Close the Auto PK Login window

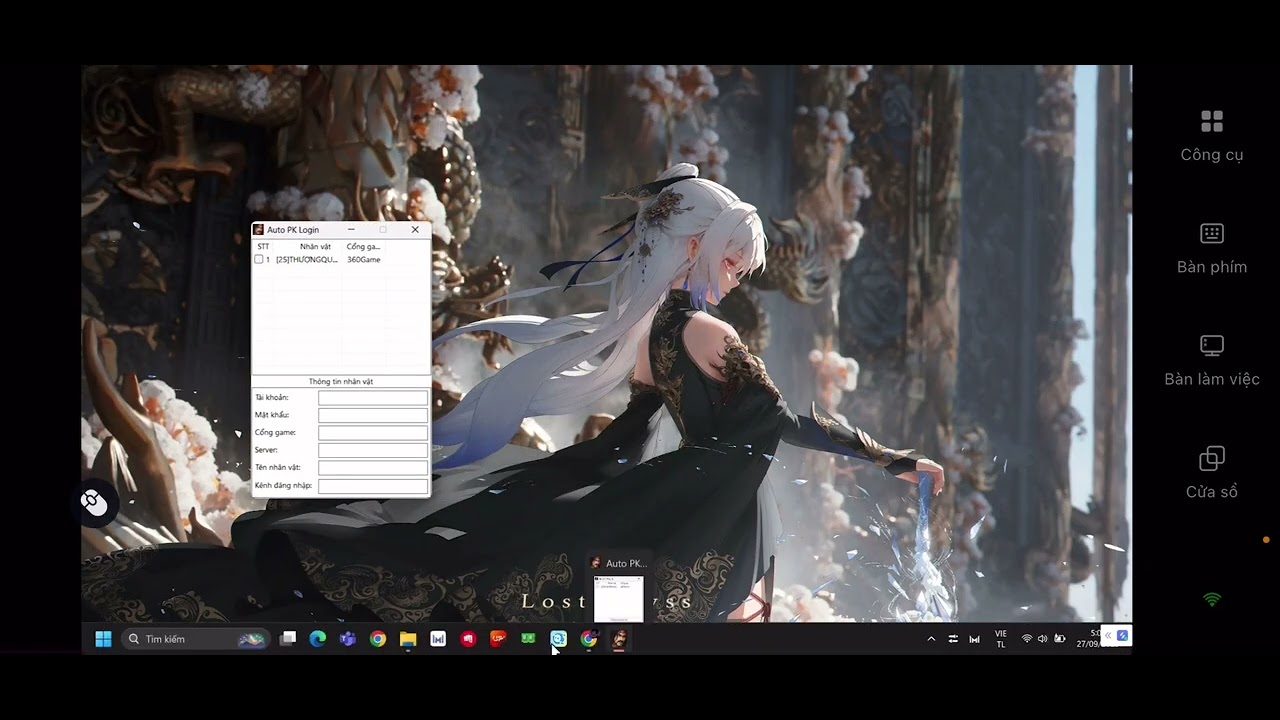[x=415, y=230]
